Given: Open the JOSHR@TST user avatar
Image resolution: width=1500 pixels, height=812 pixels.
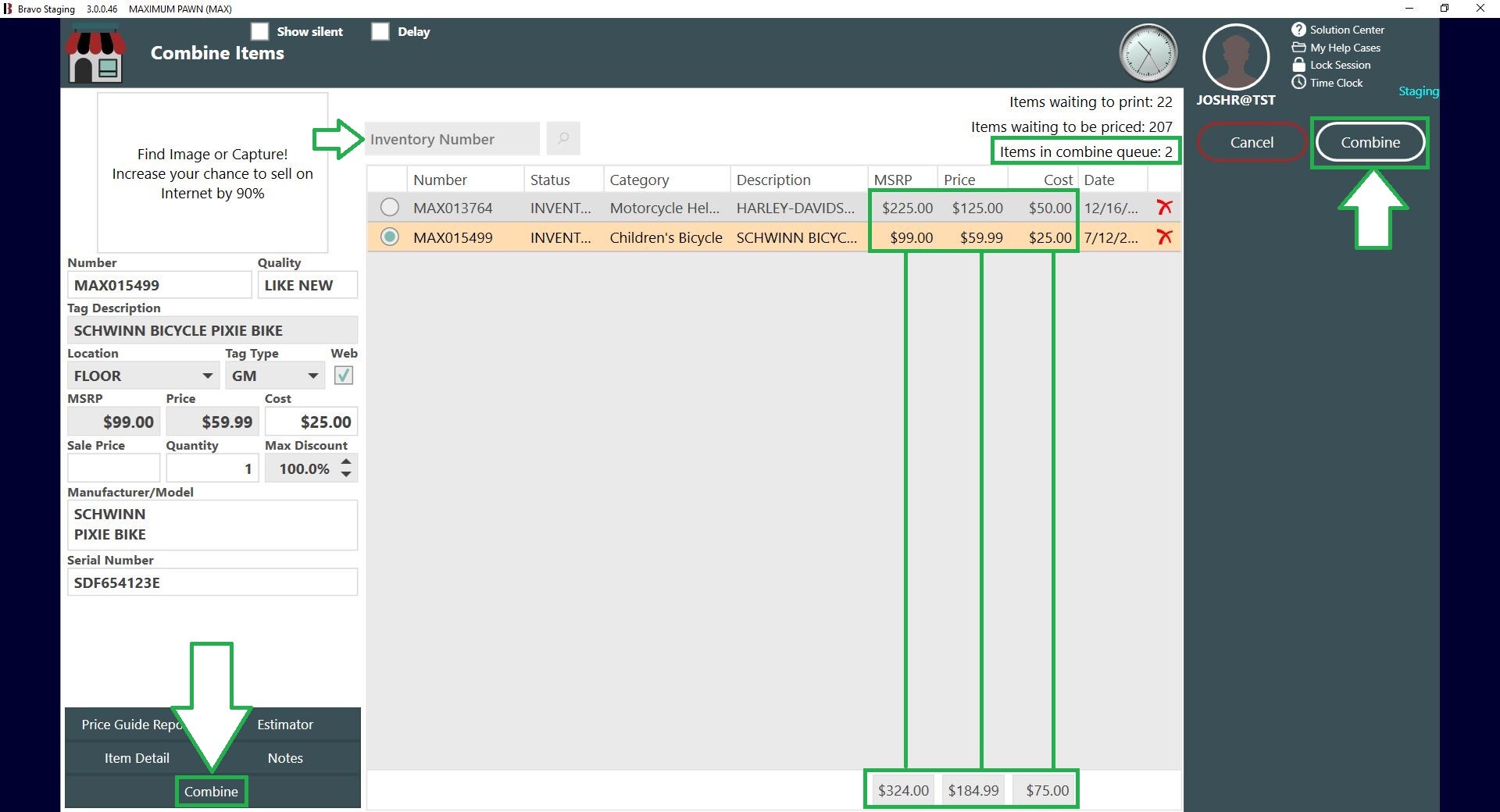Looking at the screenshot, I should click(1235, 57).
